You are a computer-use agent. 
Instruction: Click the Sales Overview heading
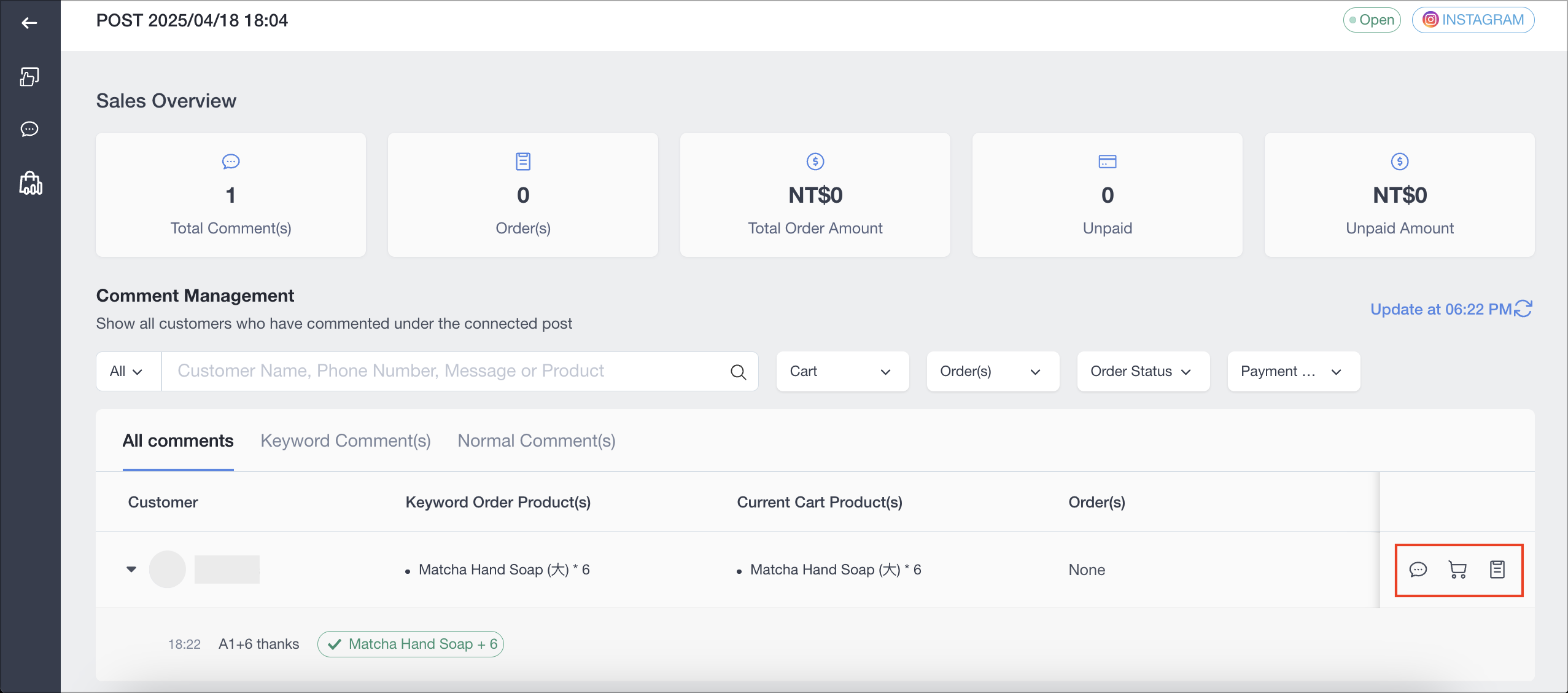point(166,101)
